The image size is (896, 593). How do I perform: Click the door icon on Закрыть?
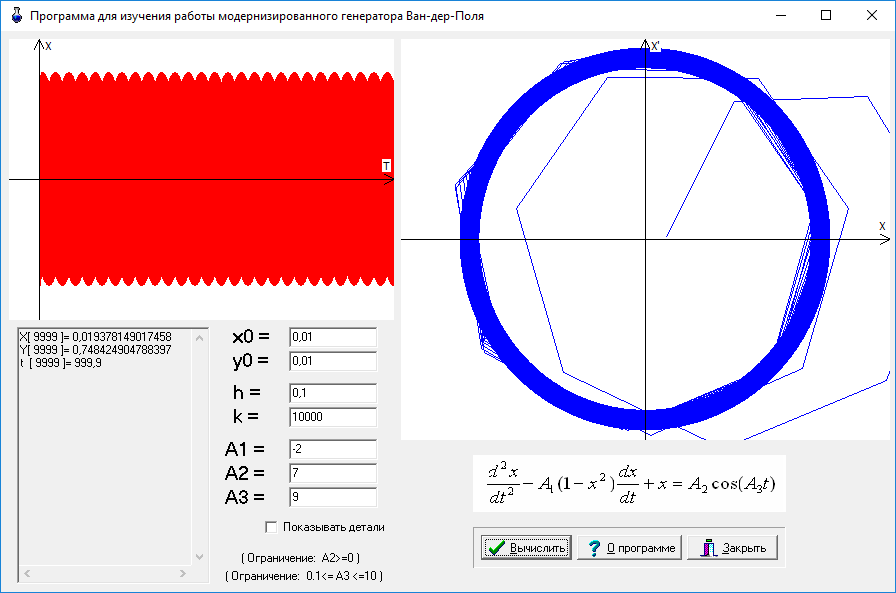709,548
